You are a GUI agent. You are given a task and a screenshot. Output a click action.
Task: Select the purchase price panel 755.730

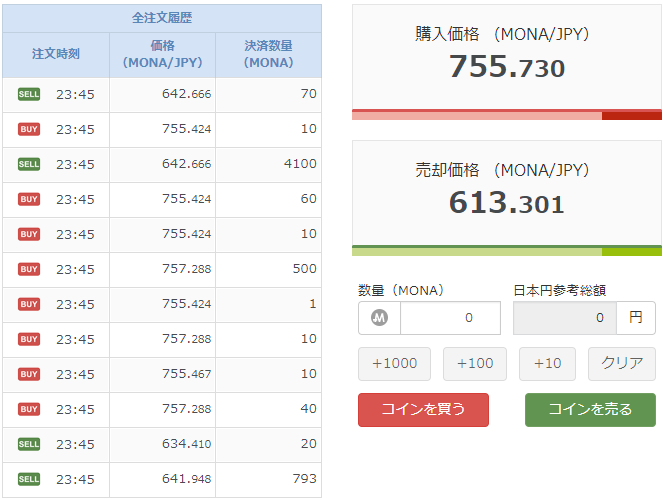coord(507,60)
